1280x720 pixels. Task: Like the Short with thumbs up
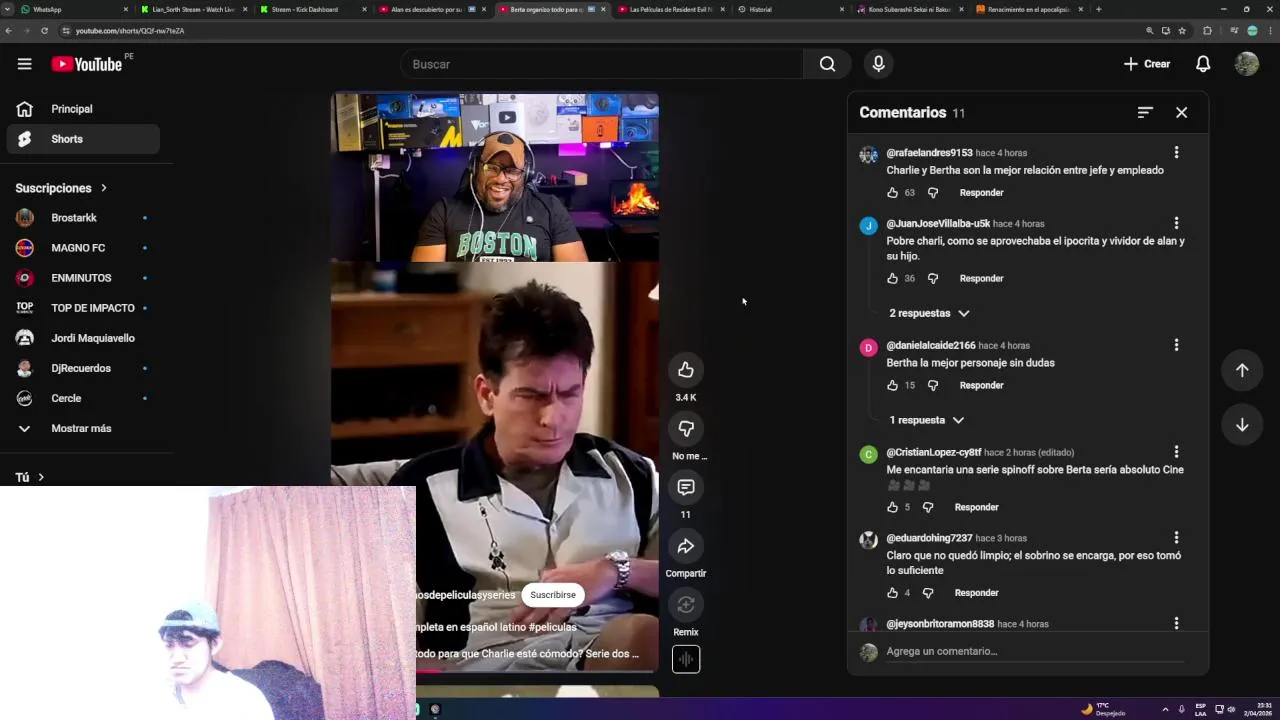686,370
